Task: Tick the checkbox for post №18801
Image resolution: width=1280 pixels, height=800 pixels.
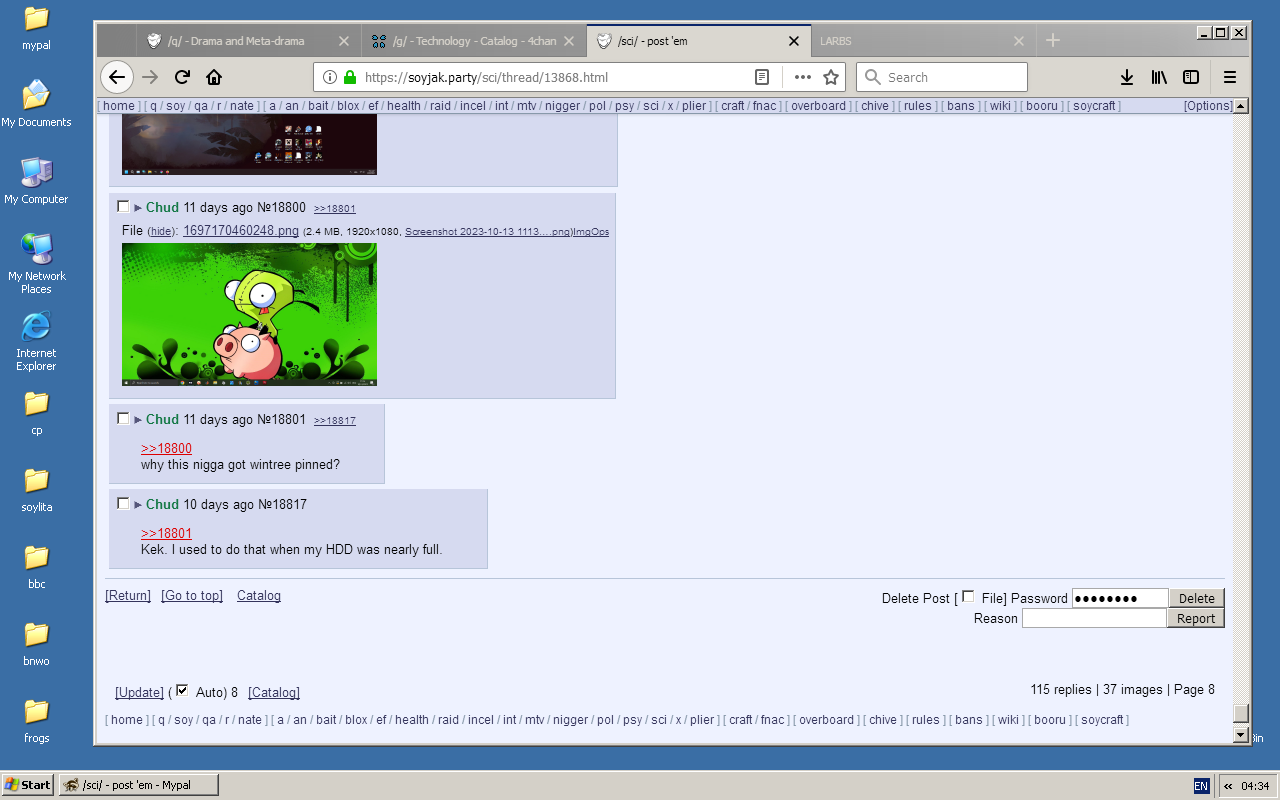Action: [x=123, y=419]
